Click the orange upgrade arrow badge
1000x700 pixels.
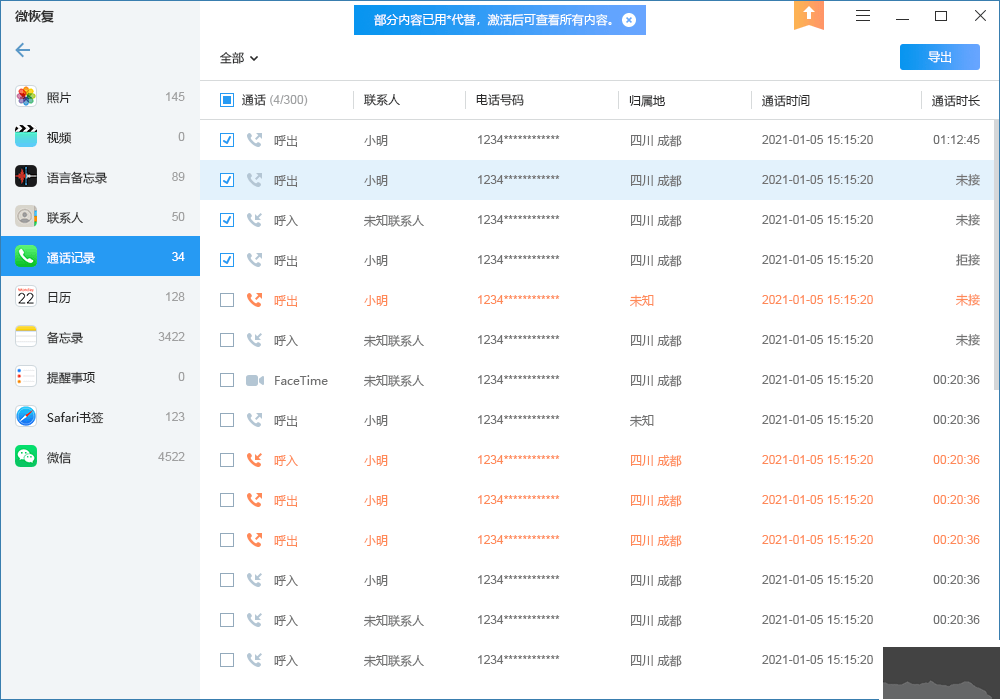point(809,15)
